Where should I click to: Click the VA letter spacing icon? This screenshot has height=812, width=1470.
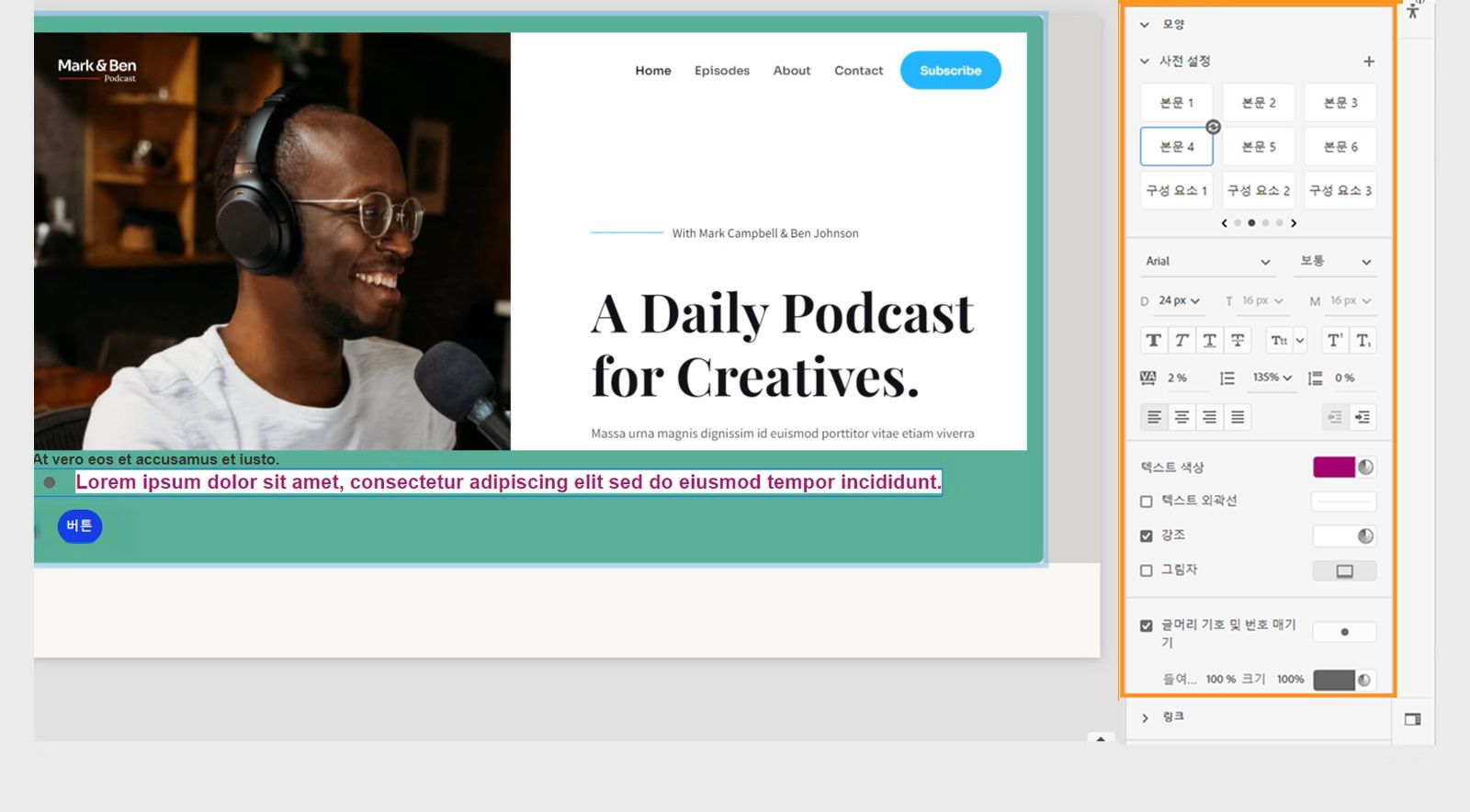coord(1148,378)
